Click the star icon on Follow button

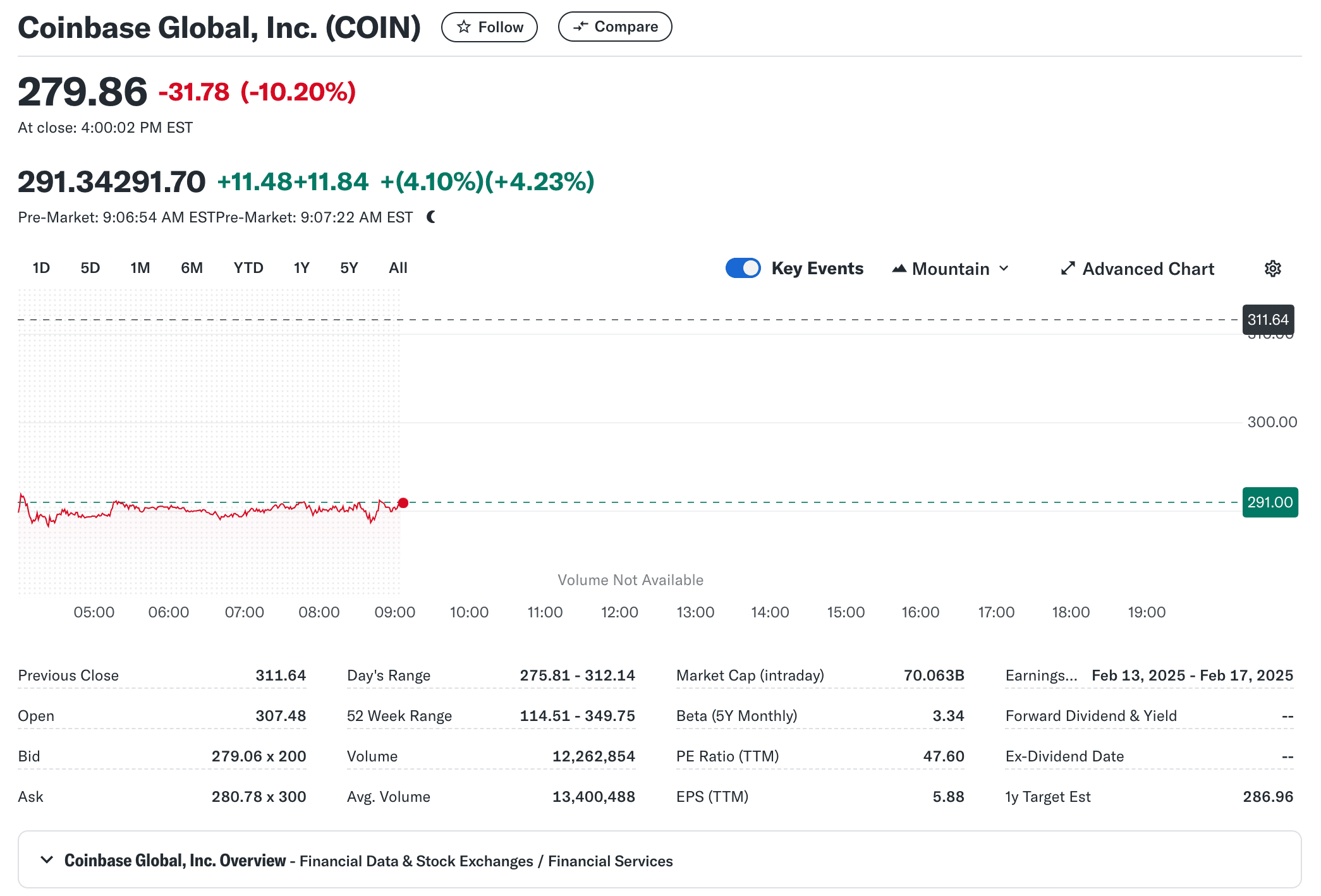(465, 27)
